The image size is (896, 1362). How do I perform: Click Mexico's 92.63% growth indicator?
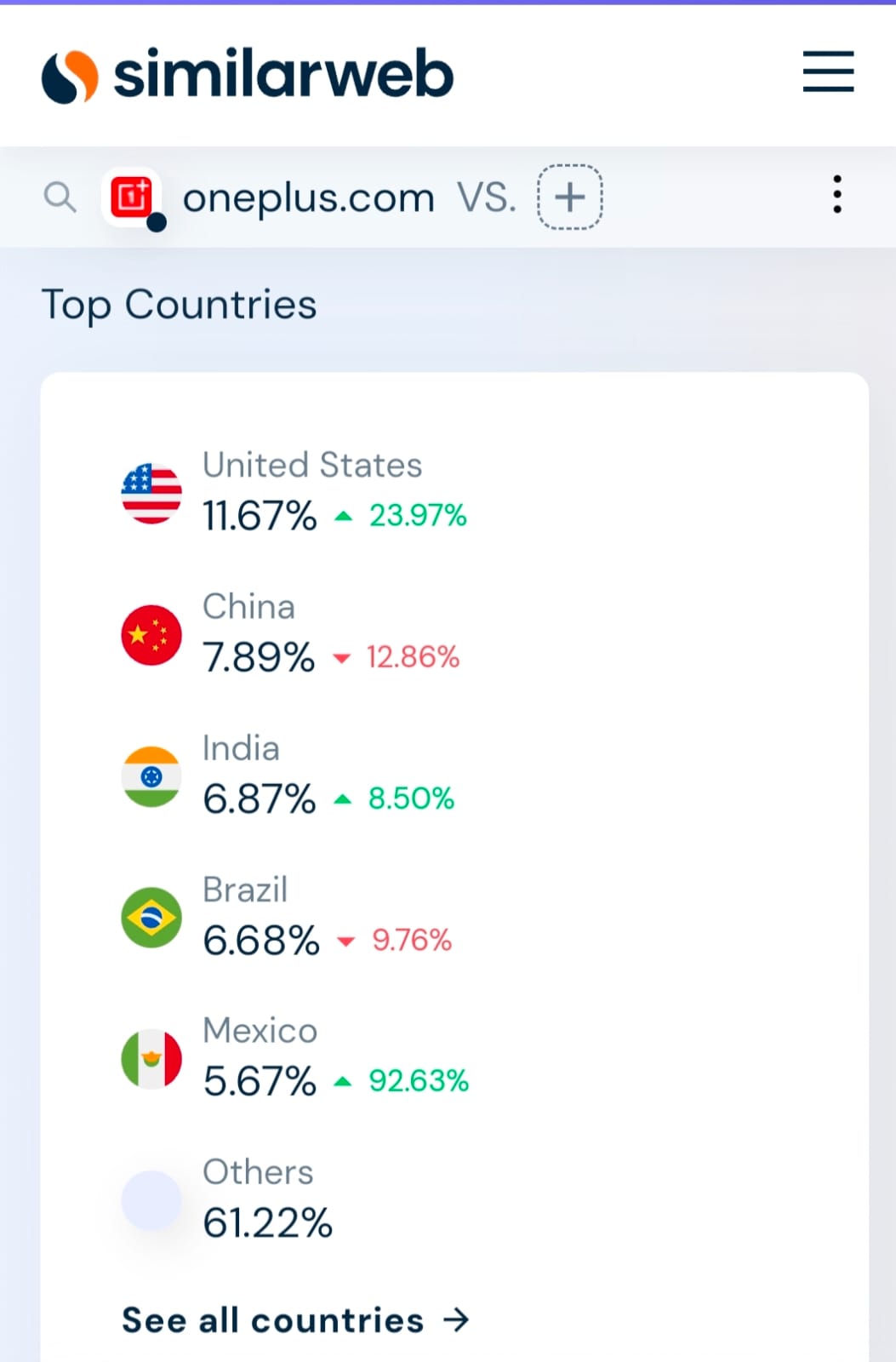[x=401, y=1081]
